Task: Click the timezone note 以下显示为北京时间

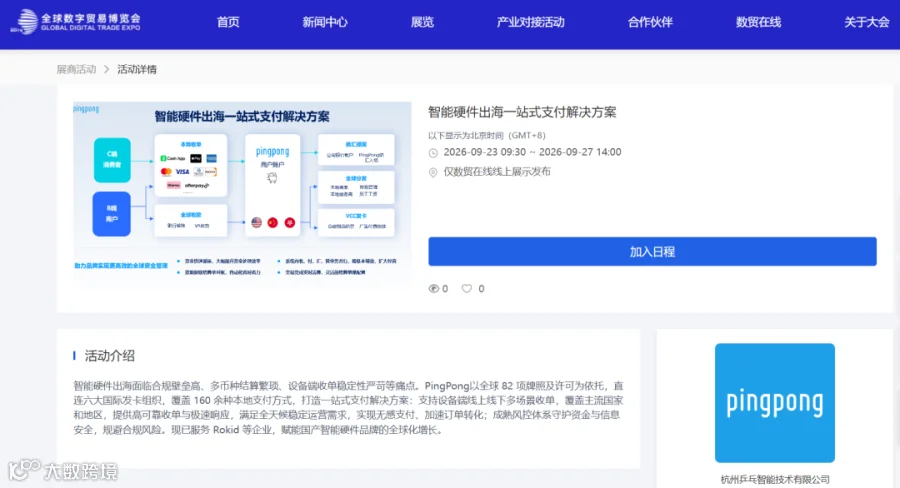Action: (487, 135)
